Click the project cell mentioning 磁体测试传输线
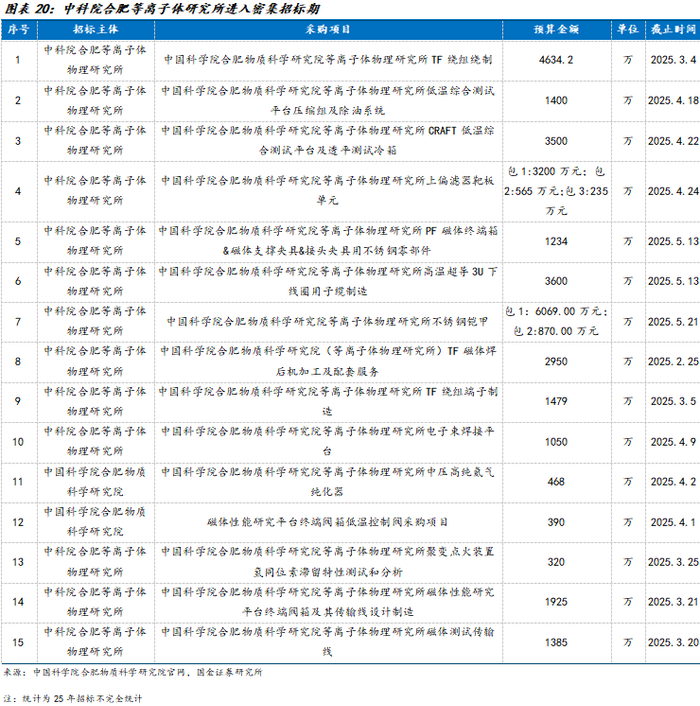Viewport: 700px width, 706px height. click(328, 642)
